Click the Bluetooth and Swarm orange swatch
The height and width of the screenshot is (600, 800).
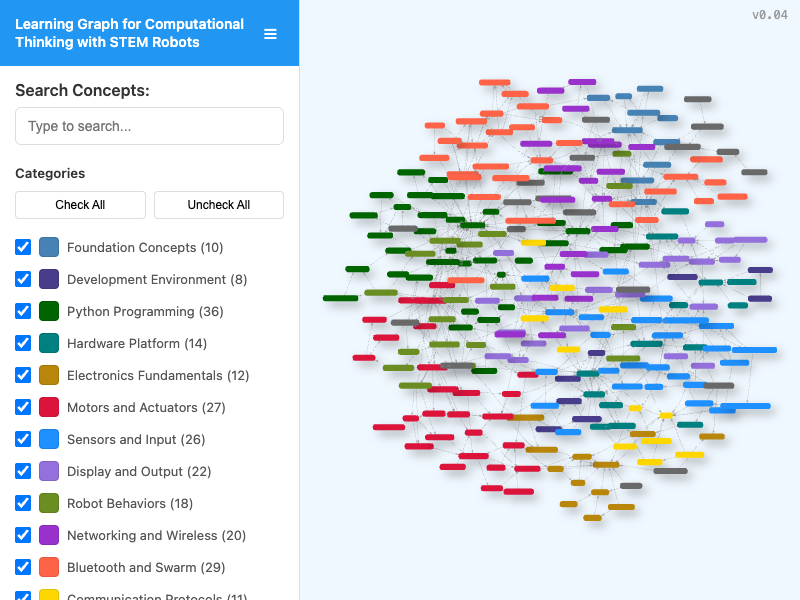[x=49, y=567]
